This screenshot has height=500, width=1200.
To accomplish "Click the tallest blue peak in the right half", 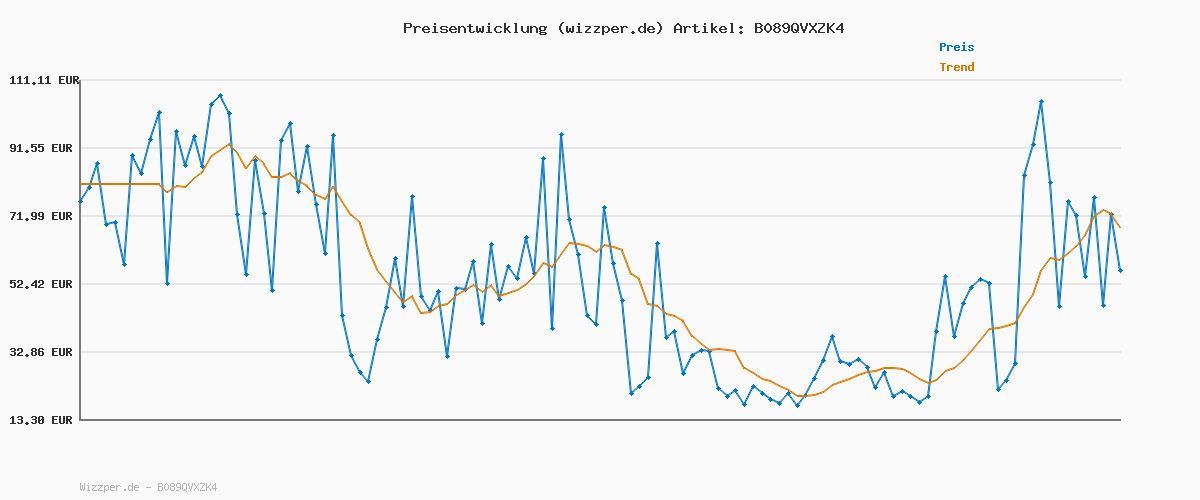I will 1041,101.
